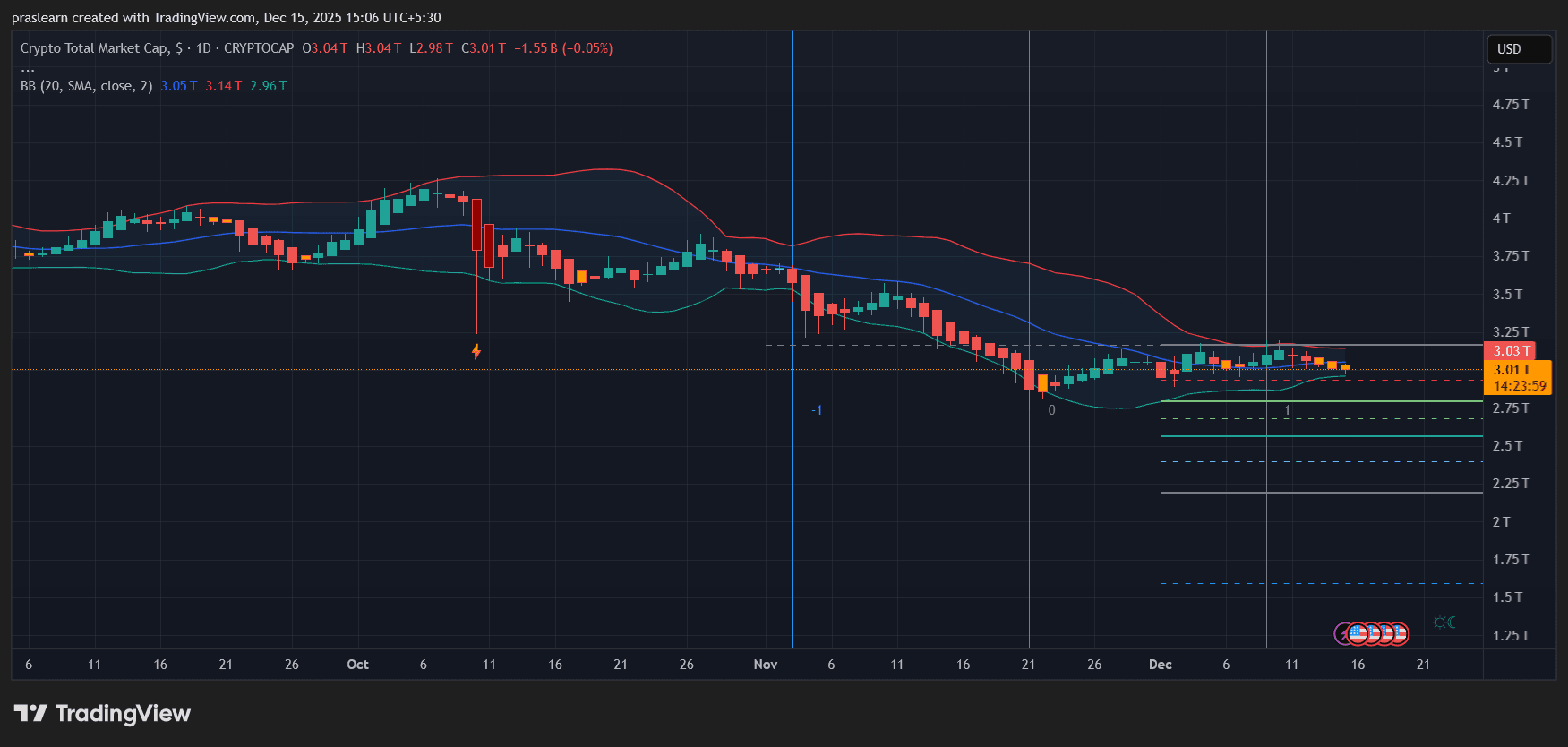Click the red 3.03 T price label

click(1511, 351)
